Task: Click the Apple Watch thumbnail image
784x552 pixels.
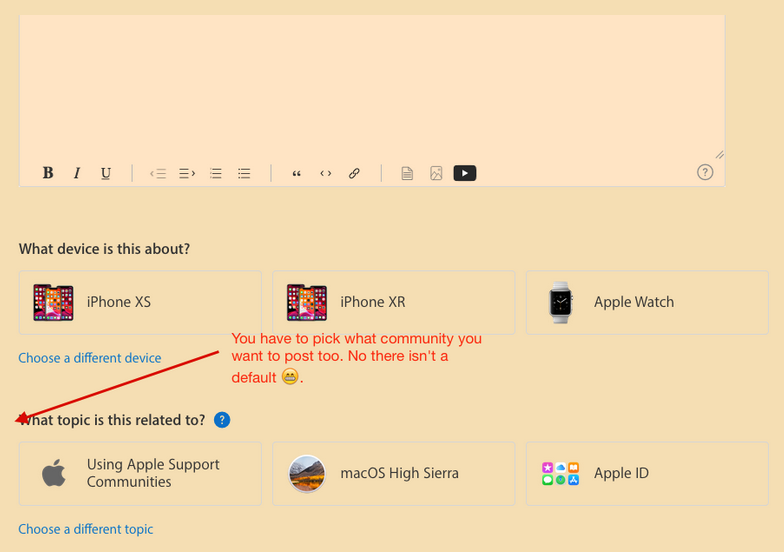Action: [560, 302]
